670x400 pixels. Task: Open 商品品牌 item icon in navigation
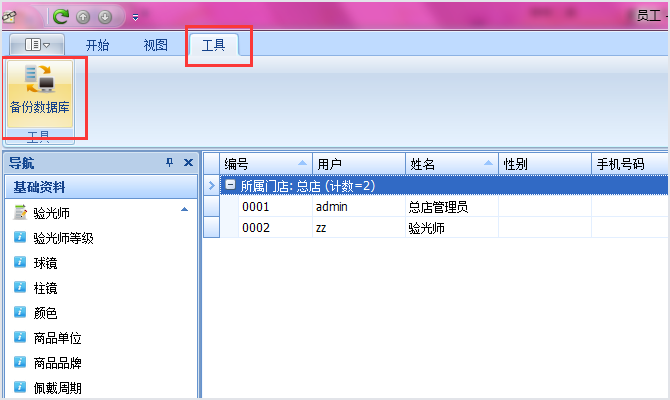pos(20,362)
